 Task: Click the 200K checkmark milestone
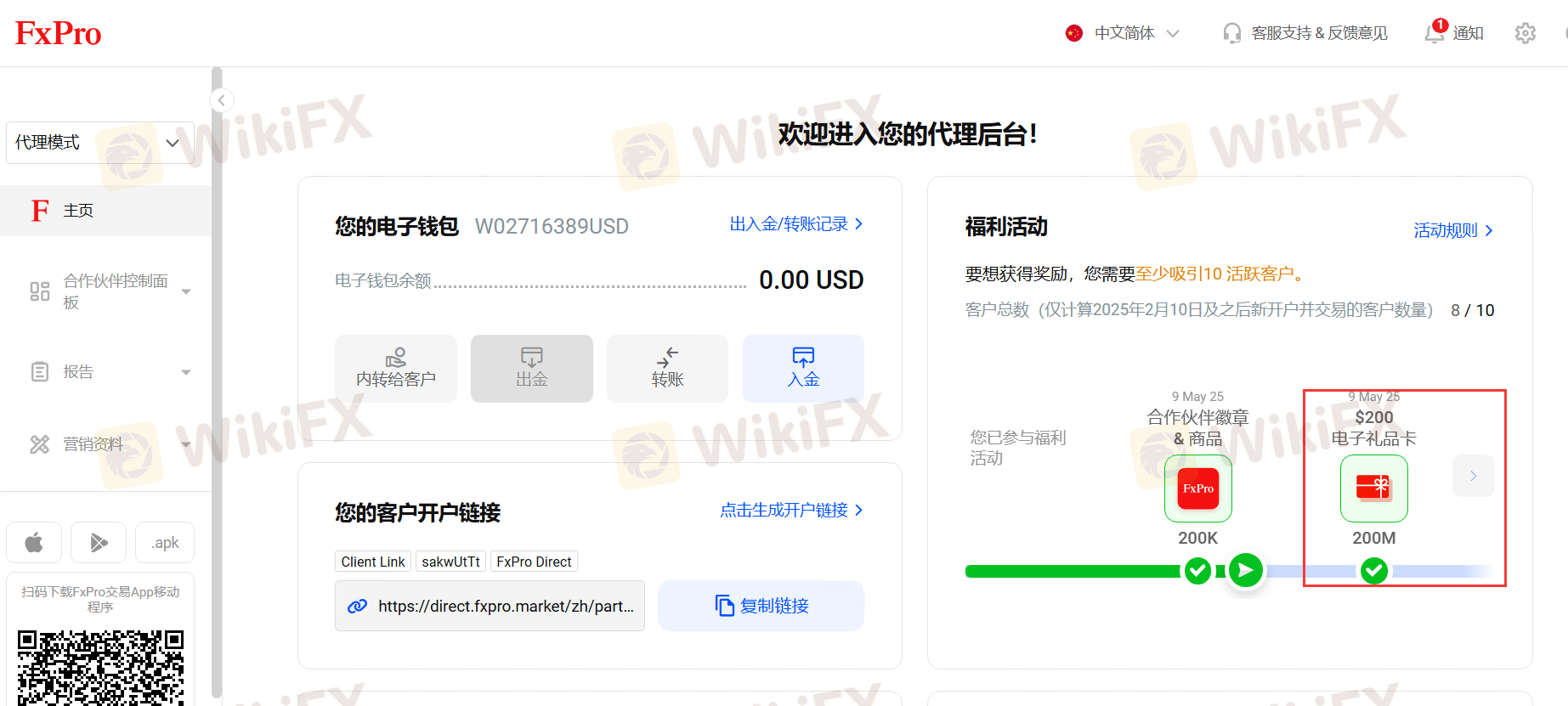pyautogui.click(x=1198, y=571)
